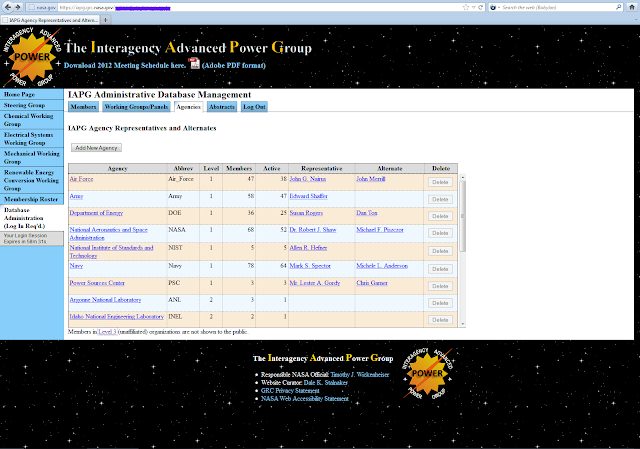Open NASA Web Accessibility Statement link

(x=305, y=399)
